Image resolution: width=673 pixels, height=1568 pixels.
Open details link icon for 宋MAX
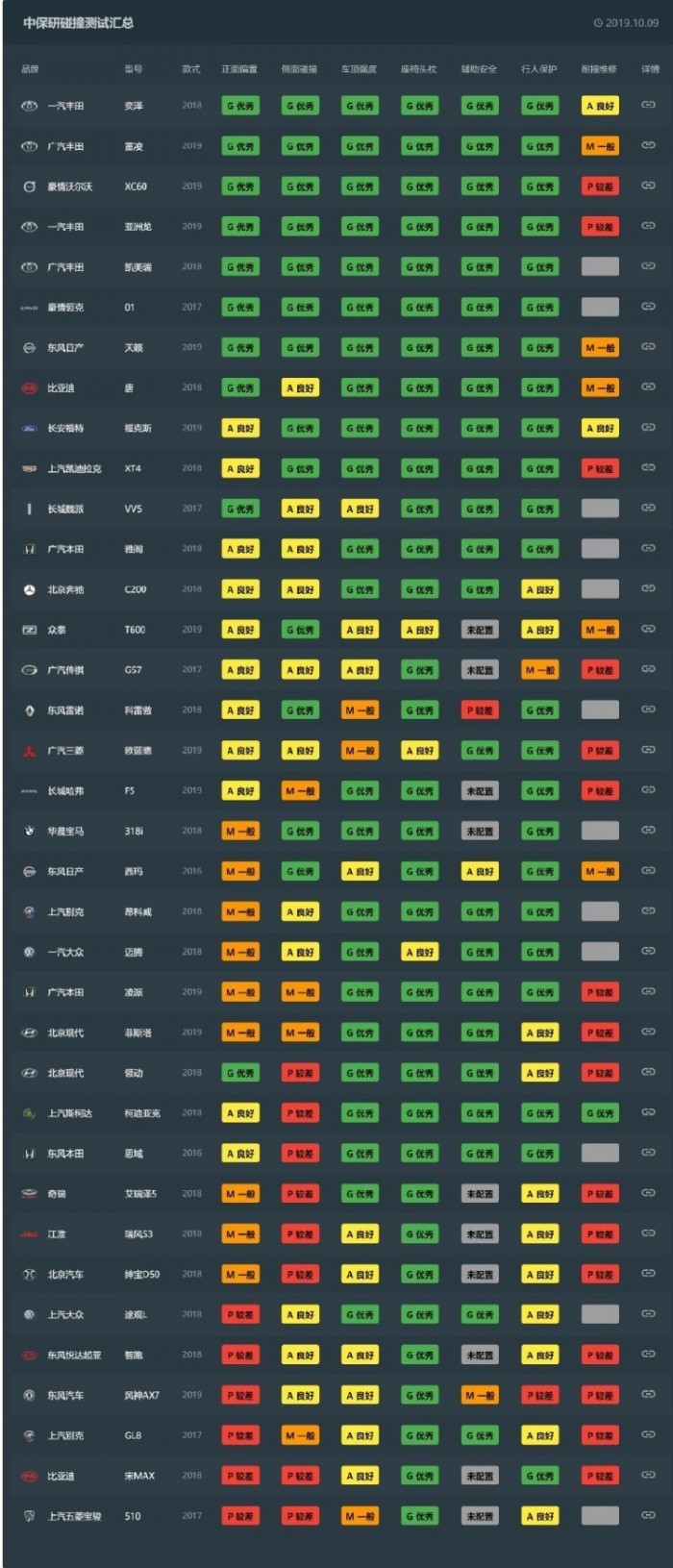coord(648,1475)
